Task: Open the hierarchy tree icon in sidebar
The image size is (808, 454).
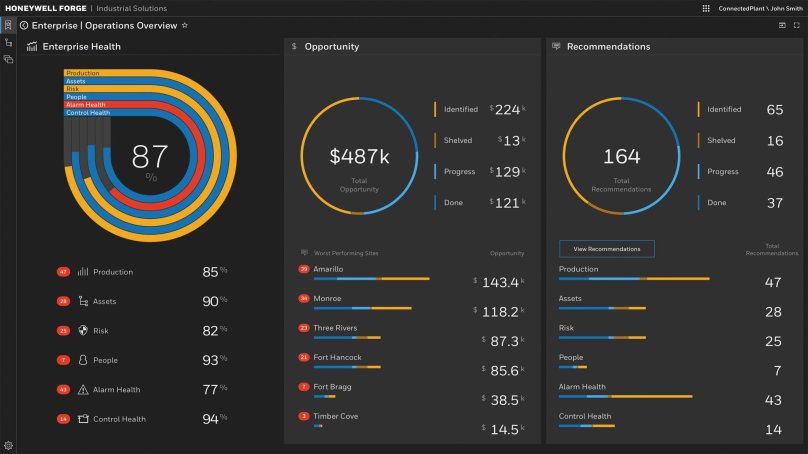Action: pos(8,42)
